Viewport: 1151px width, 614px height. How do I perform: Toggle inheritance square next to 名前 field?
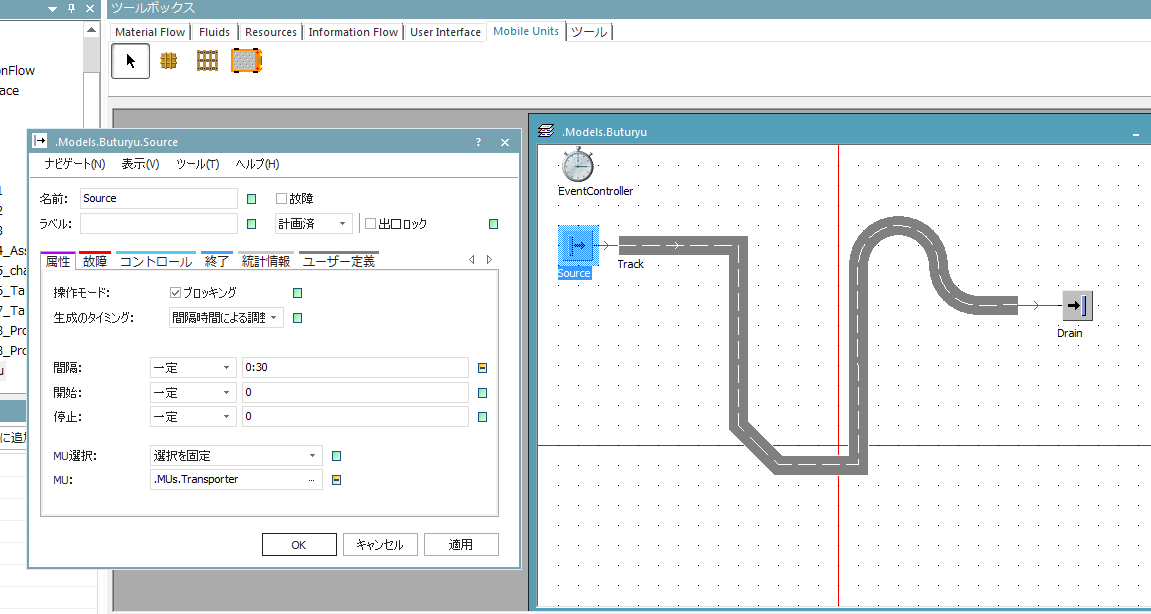252,199
